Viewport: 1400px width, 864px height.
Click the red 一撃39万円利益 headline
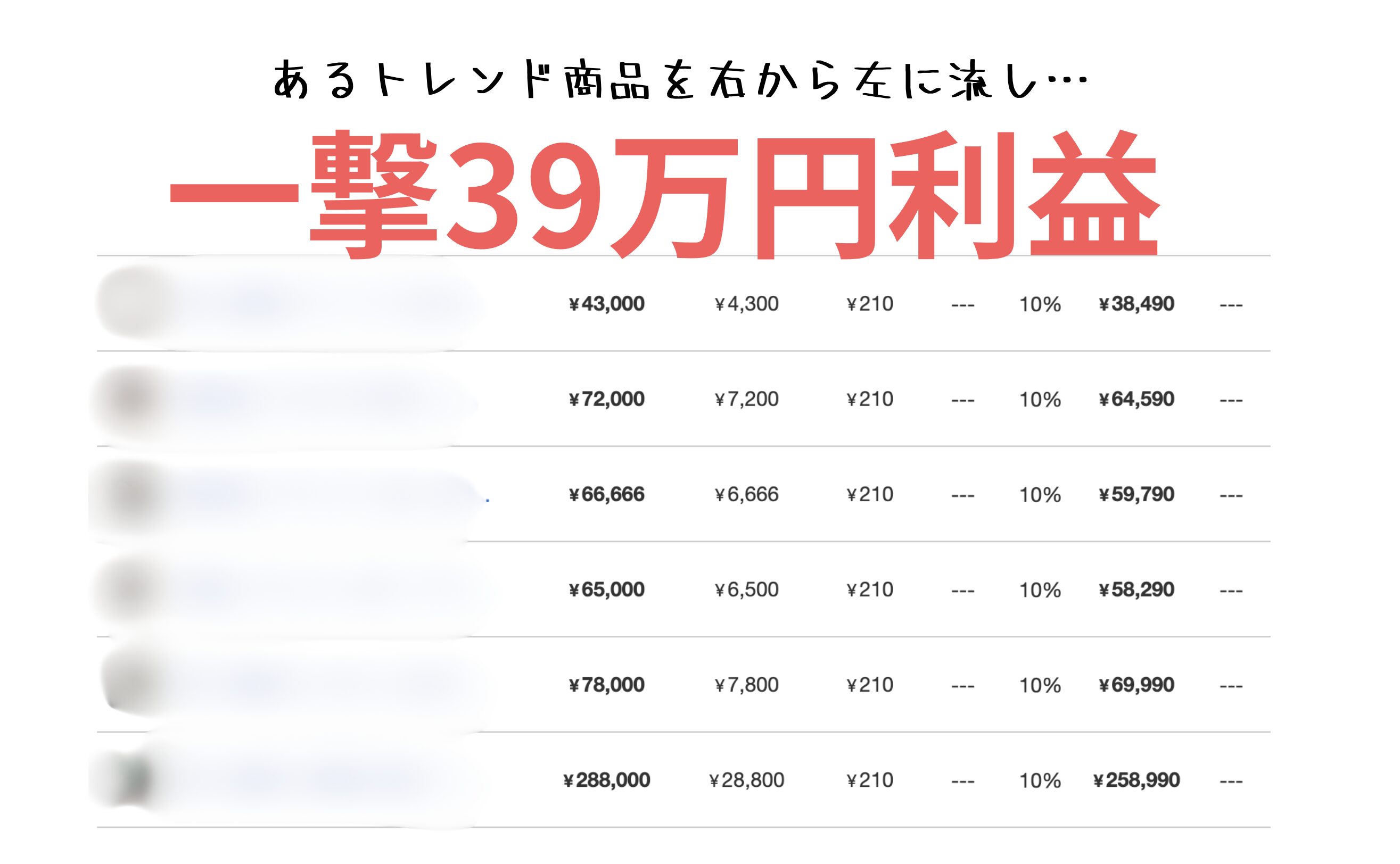pyautogui.click(x=663, y=194)
